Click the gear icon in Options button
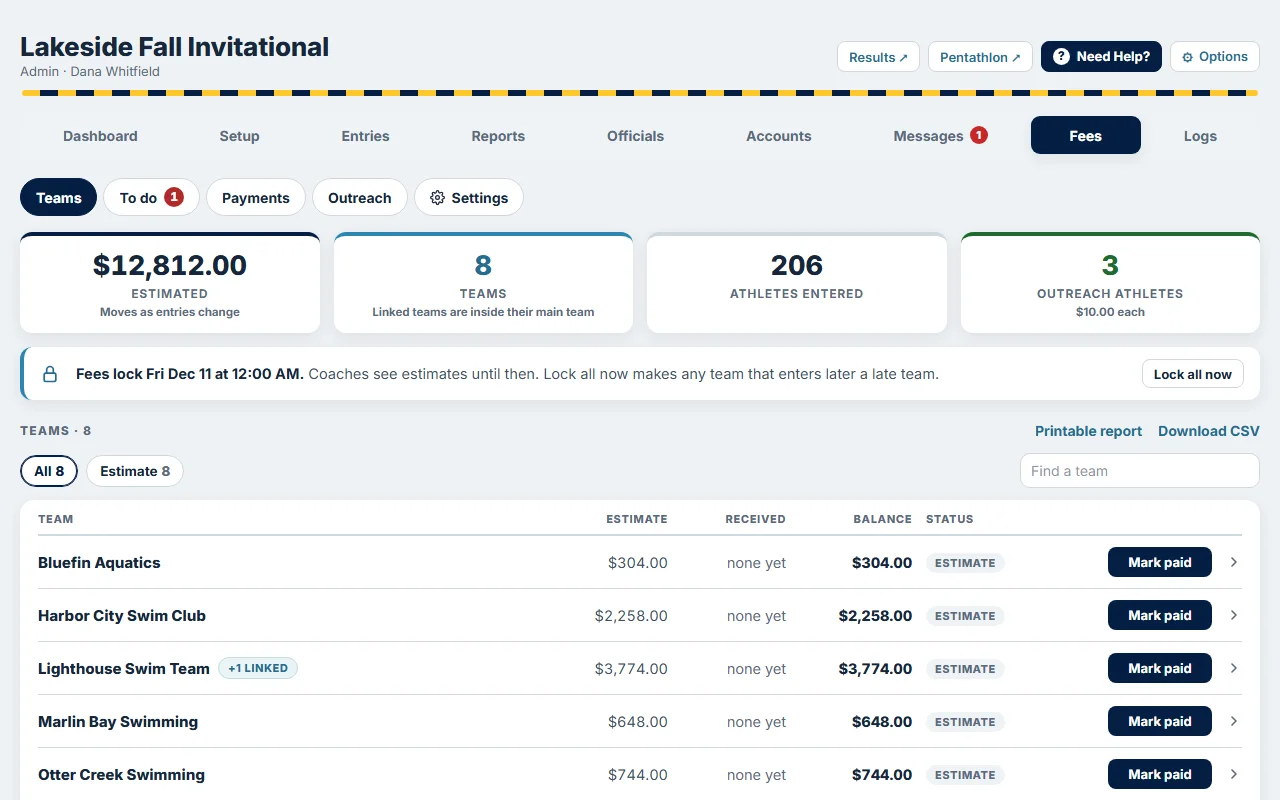Image resolution: width=1280 pixels, height=800 pixels. pos(1188,57)
